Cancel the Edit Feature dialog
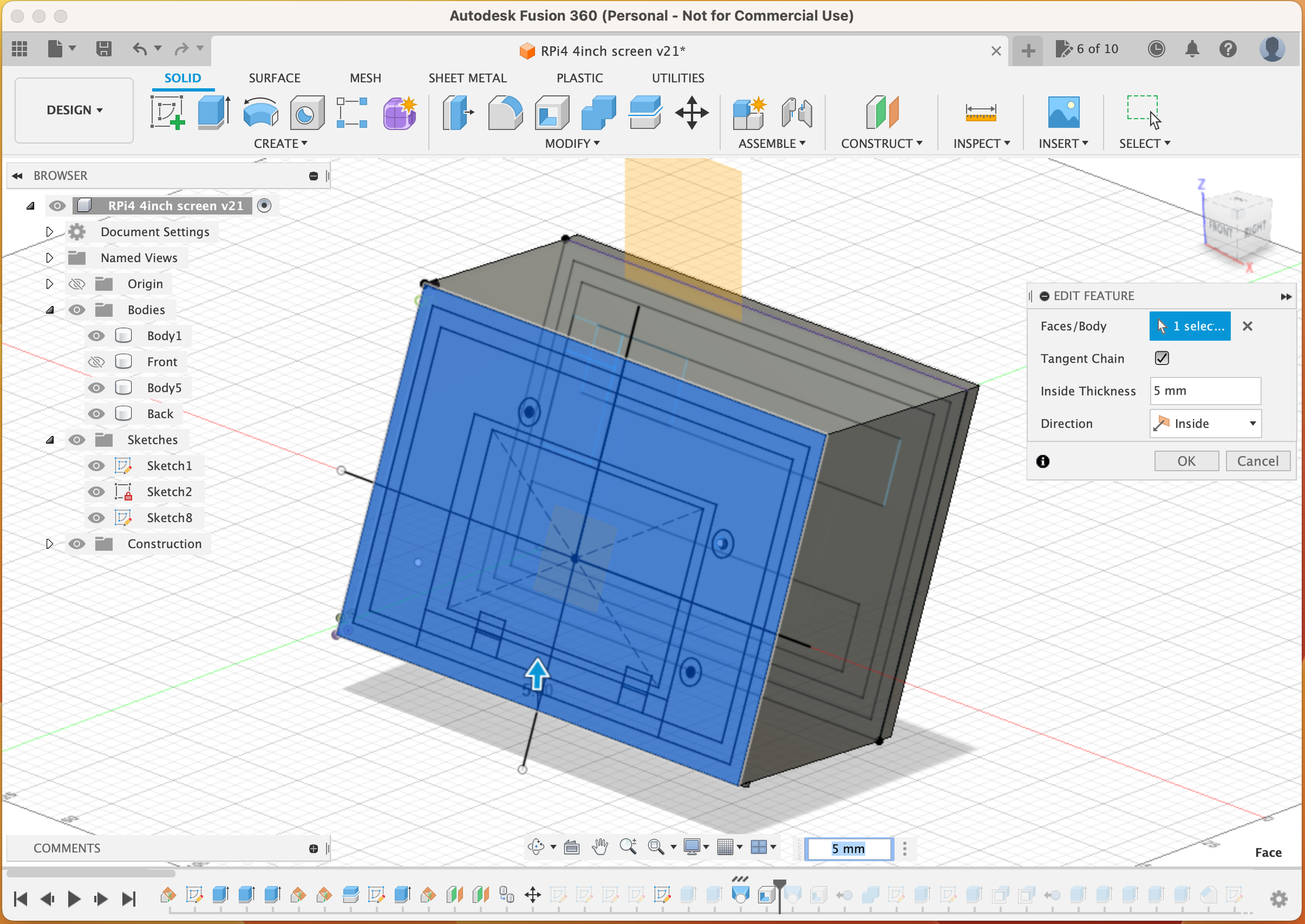The width and height of the screenshot is (1305, 924). tap(1257, 461)
